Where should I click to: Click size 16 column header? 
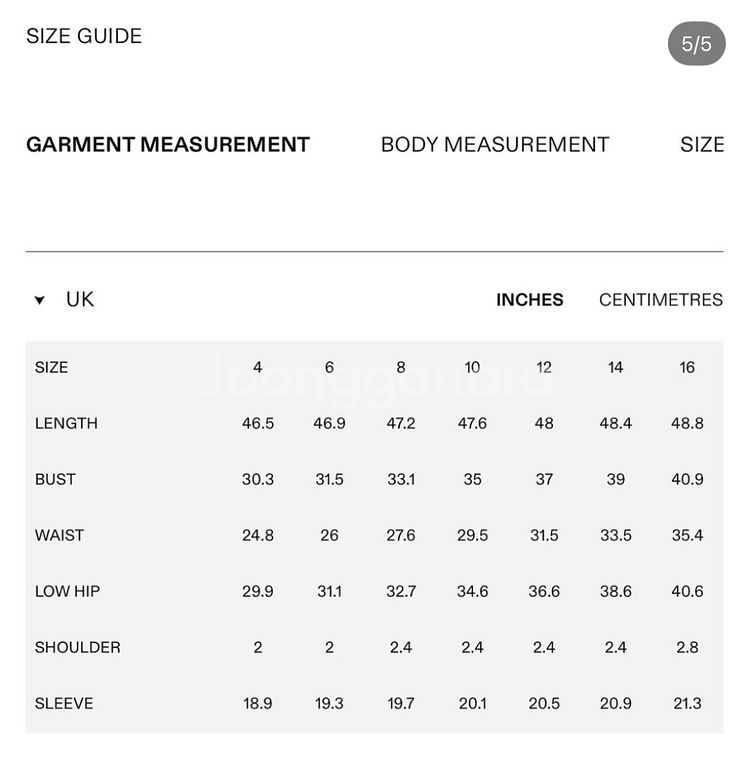(x=687, y=367)
